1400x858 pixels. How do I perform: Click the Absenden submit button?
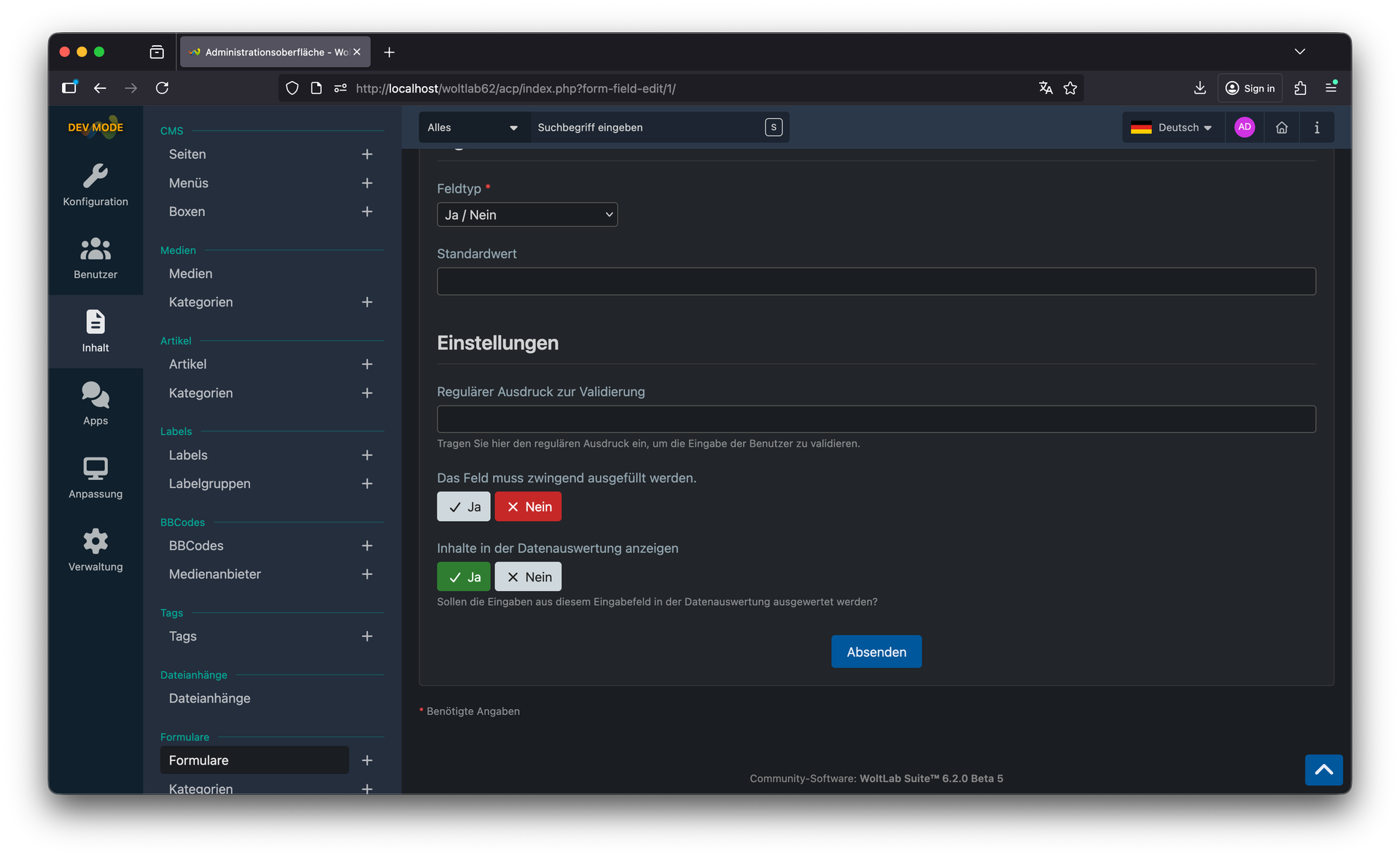click(876, 652)
